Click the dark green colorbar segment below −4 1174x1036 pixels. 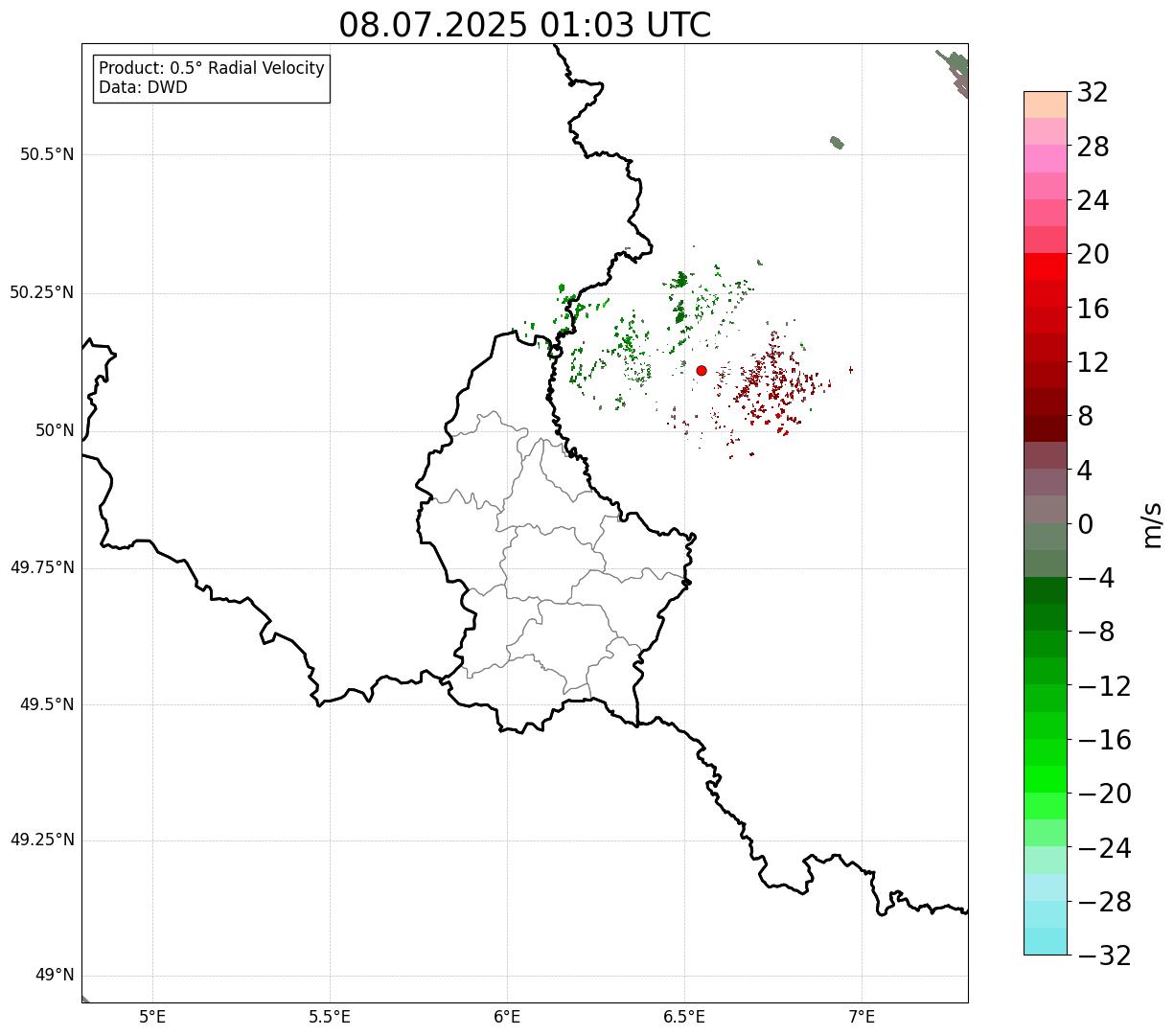pyautogui.click(x=1046, y=590)
